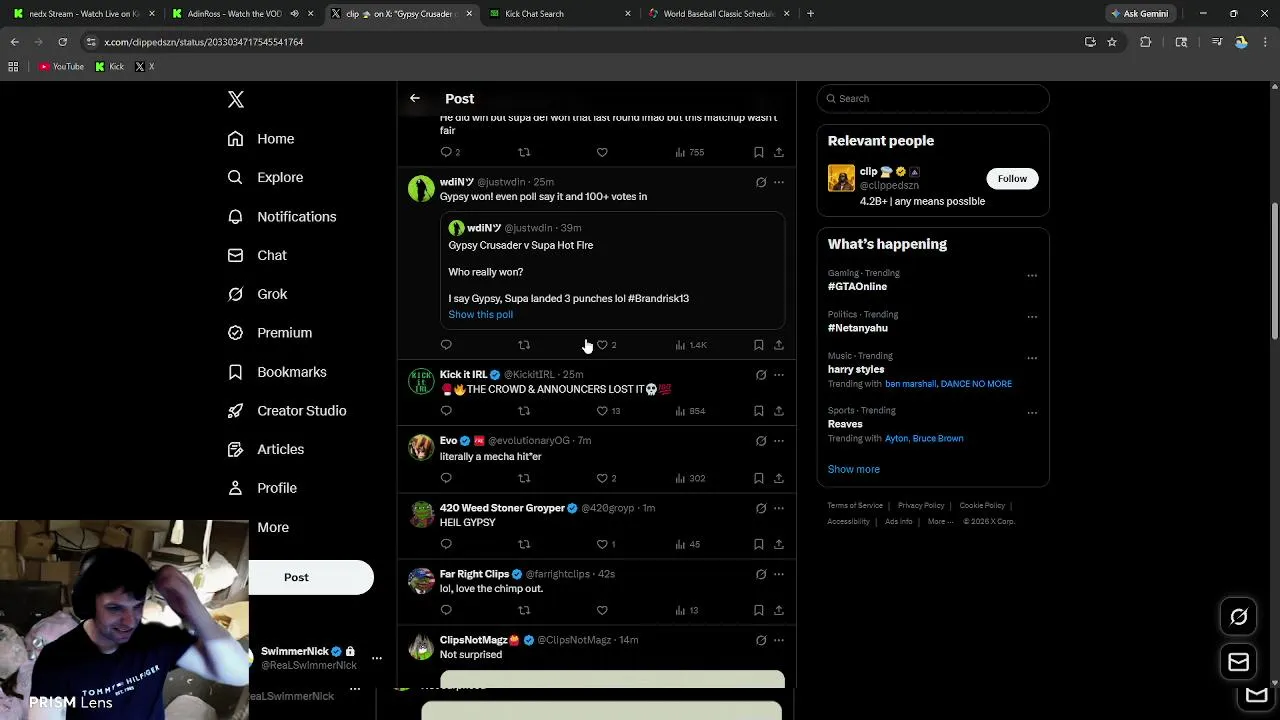Image resolution: width=1280 pixels, height=720 pixels.
Task: Like the wdiN post about Gypsy winning
Action: 602,345
